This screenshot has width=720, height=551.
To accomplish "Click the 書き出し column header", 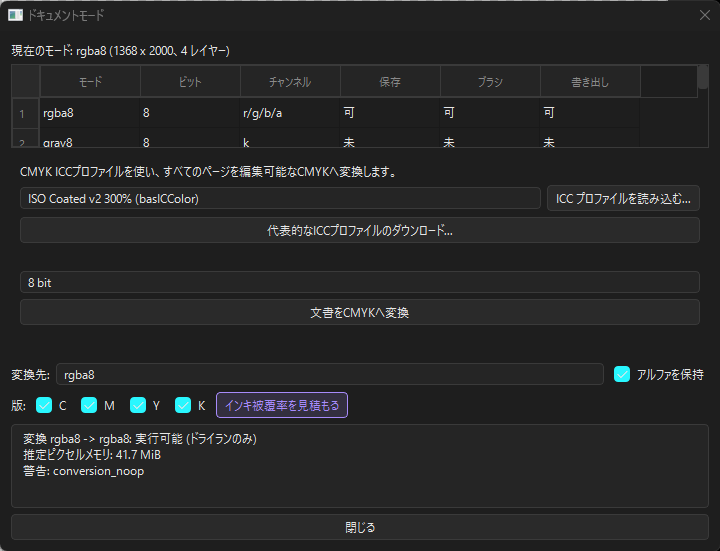I will click(x=591, y=82).
